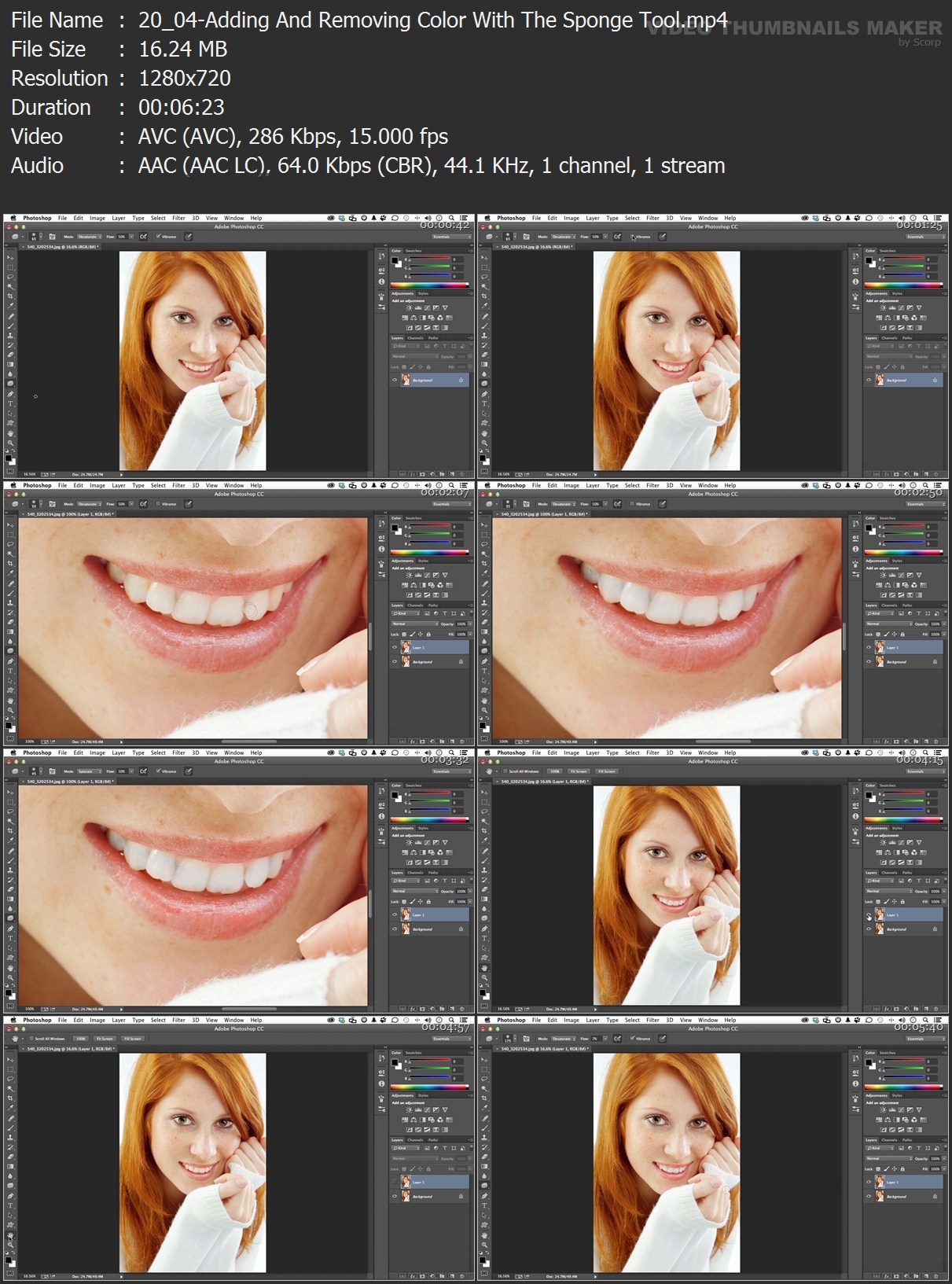The width and height of the screenshot is (952, 1284).
Task: Select the Magic Wand tool in the 00:02:07 frame
Action: click(x=10, y=554)
